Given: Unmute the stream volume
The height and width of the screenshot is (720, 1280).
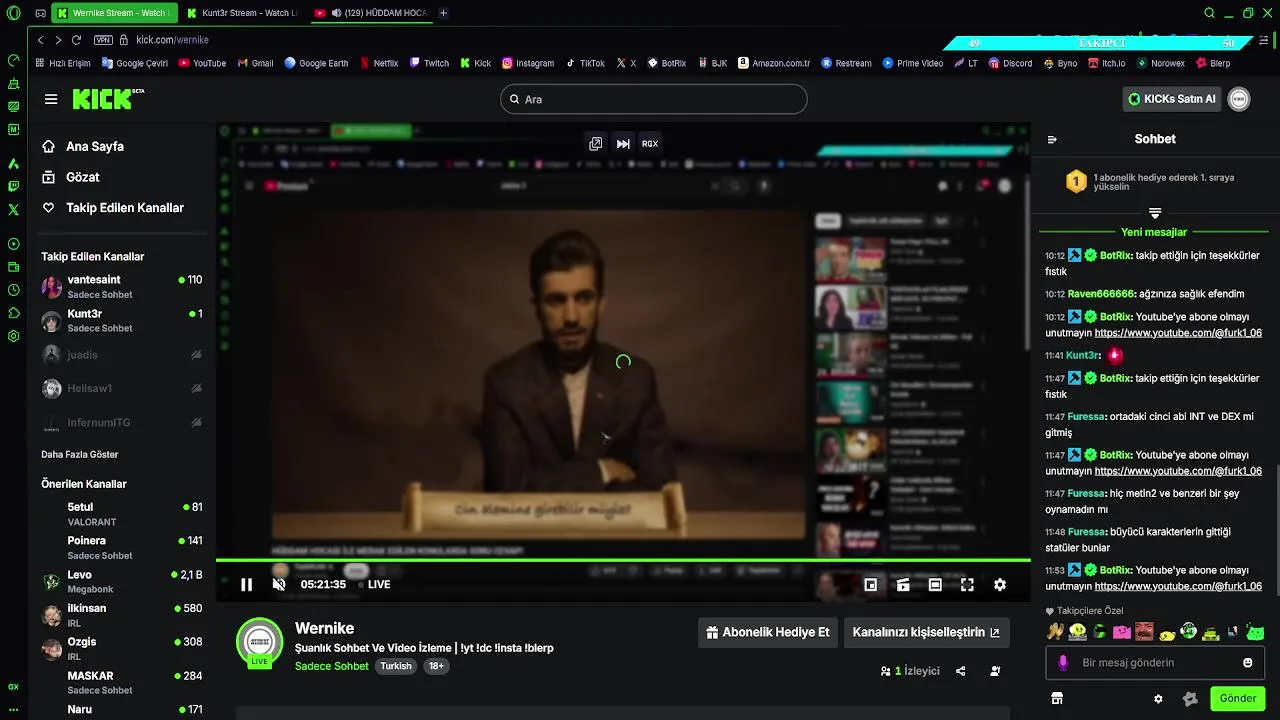Looking at the screenshot, I should (279, 585).
